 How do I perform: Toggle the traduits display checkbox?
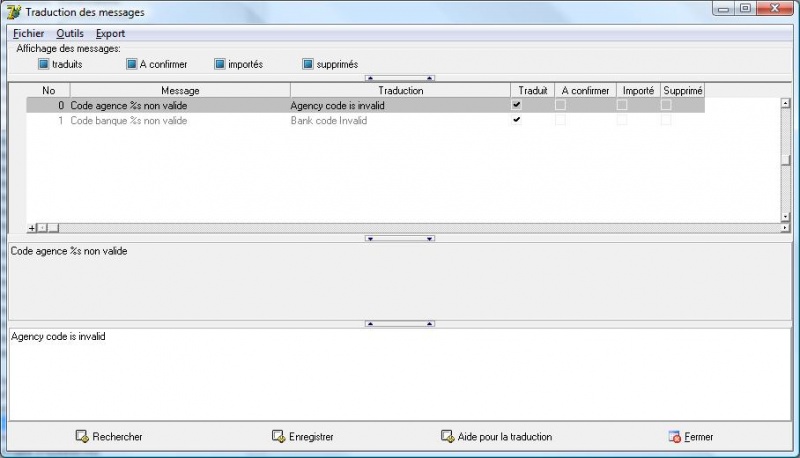[x=43, y=64]
